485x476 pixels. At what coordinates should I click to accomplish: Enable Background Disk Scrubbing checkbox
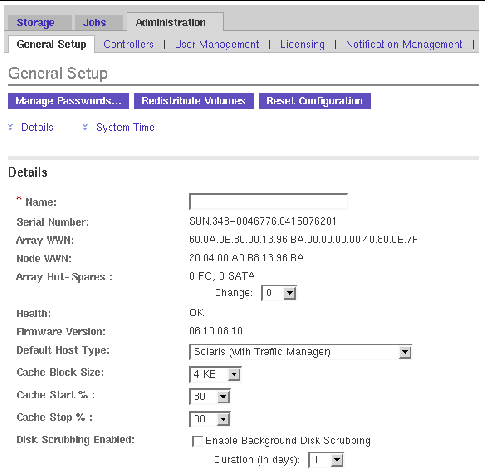click(x=197, y=441)
